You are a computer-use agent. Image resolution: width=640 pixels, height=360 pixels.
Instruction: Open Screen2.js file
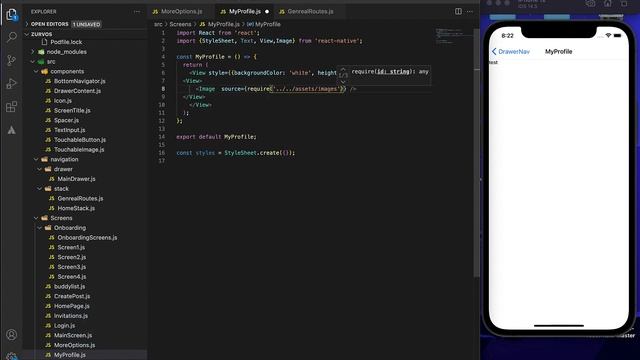[x=71, y=258]
